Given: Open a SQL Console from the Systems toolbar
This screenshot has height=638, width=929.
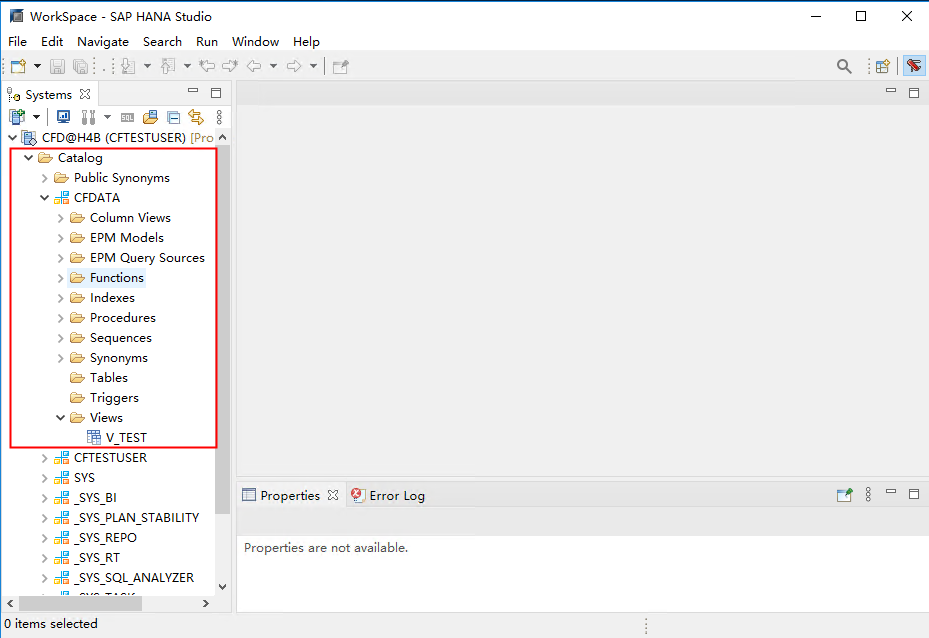Looking at the screenshot, I should pos(128,116).
